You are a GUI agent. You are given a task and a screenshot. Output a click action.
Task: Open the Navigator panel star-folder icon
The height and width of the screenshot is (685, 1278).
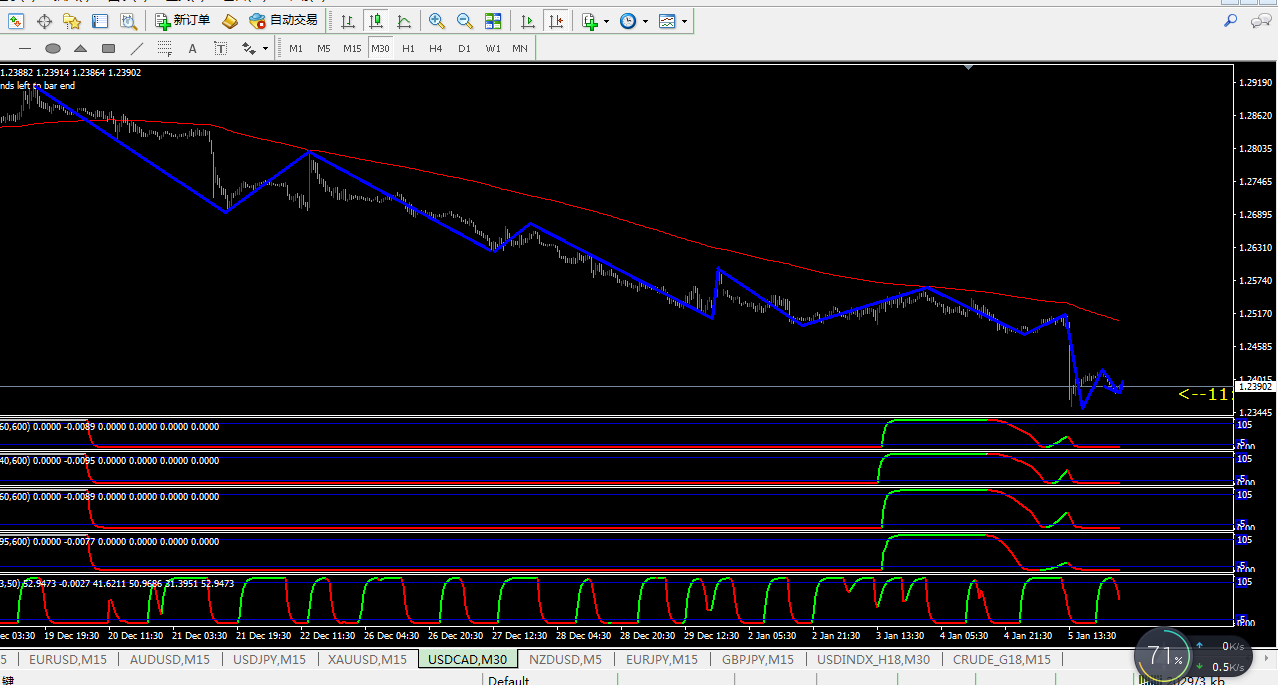click(x=72, y=21)
